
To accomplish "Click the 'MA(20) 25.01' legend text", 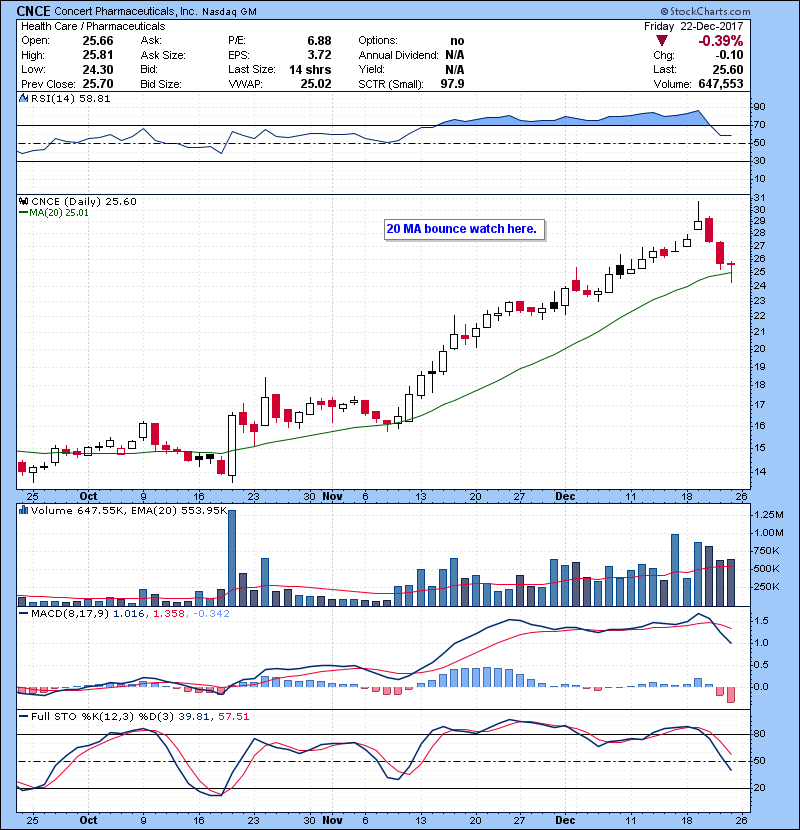I will click(x=59, y=213).
